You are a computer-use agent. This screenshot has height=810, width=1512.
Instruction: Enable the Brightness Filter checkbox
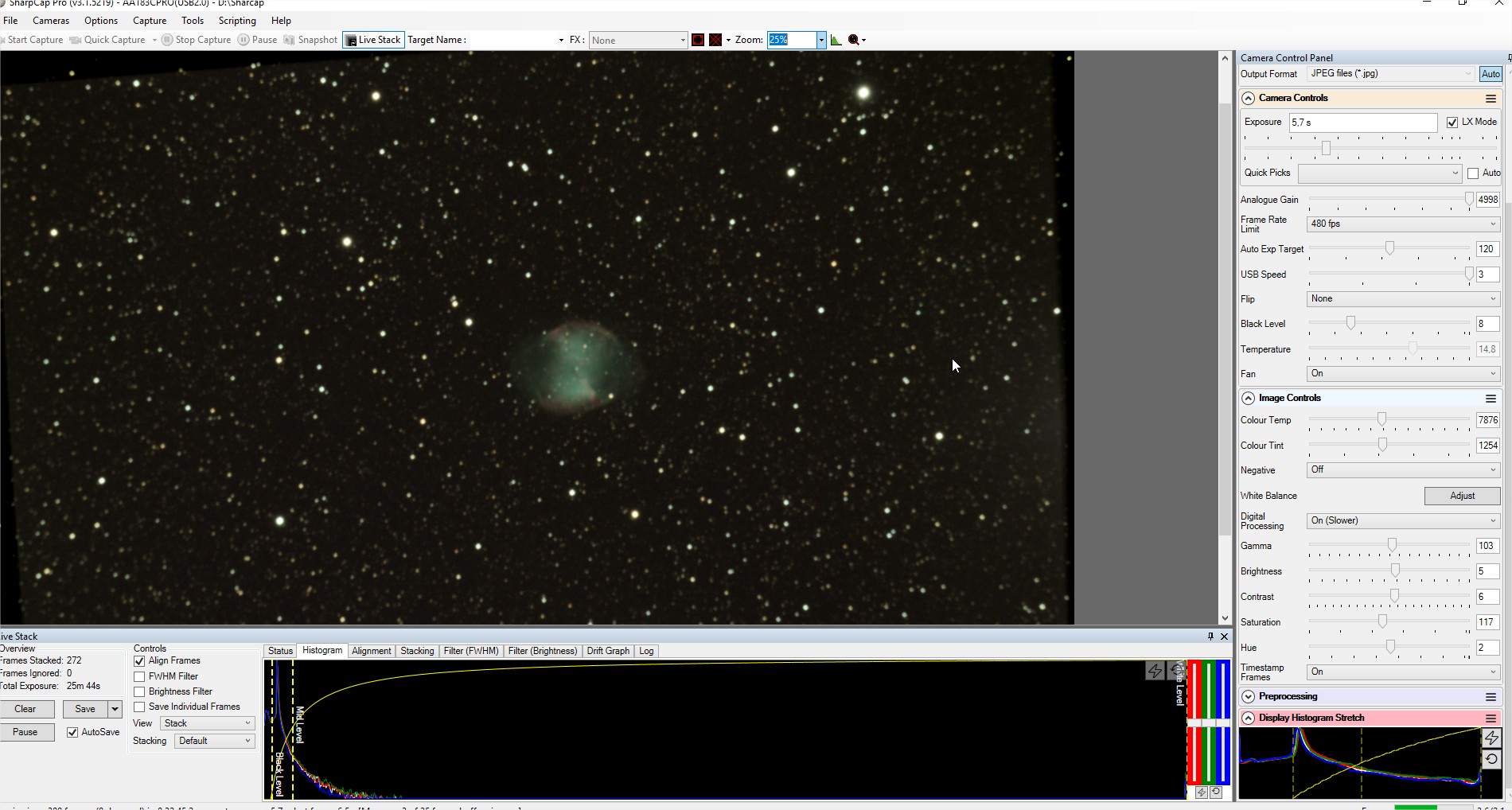pyautogui.click(x=139, y=692)
